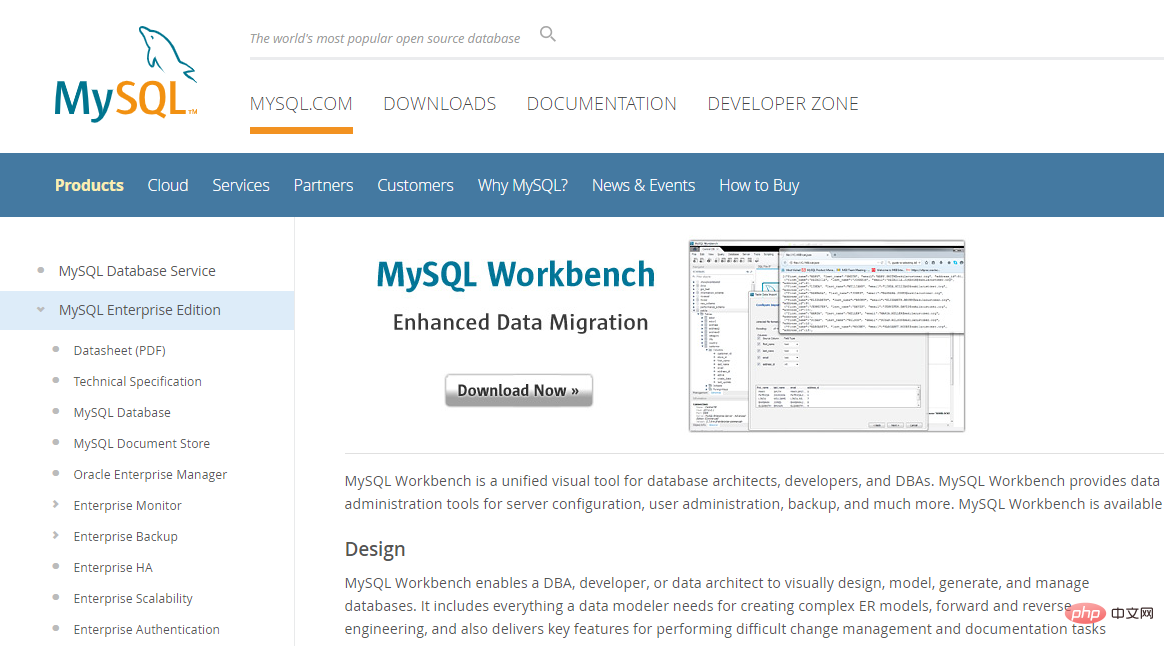The image size is (1164, 646).
Task: Open the Enterprise Backup link
Action: pyautogui.click(x=125, y=537)
